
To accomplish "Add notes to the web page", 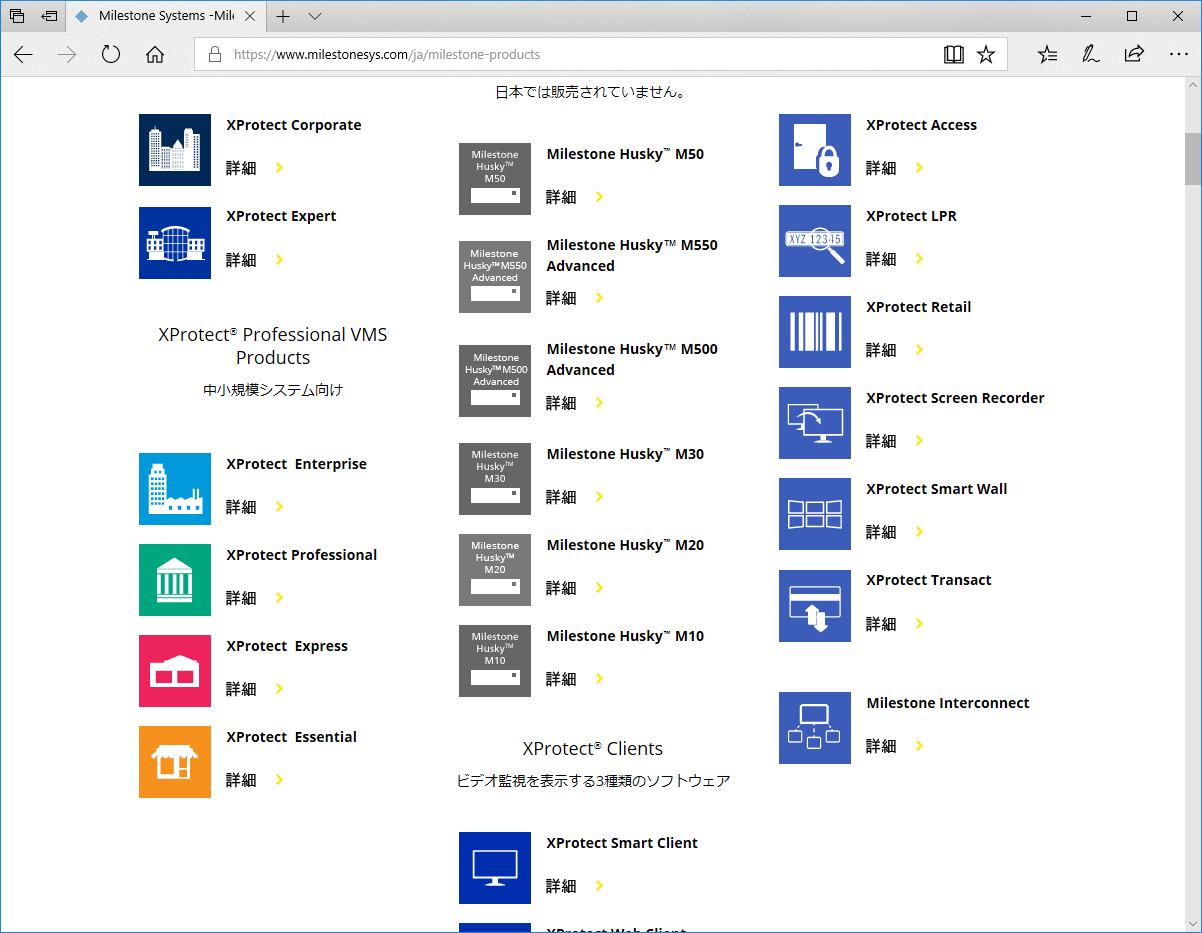I will coord(1091,55).
